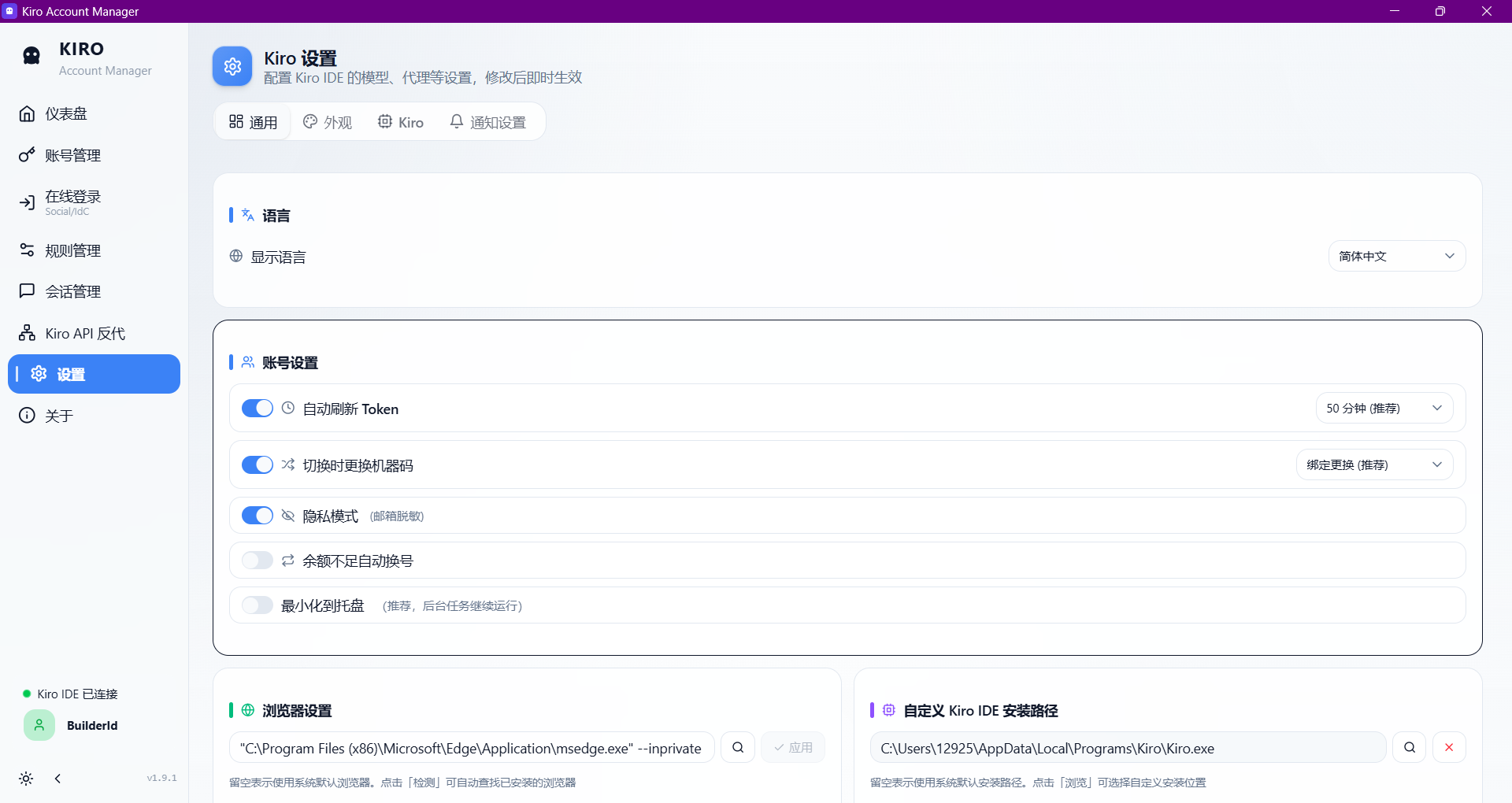
Task: Open 简体中文 language dropdown
Action: click(x=1397, y=256)
